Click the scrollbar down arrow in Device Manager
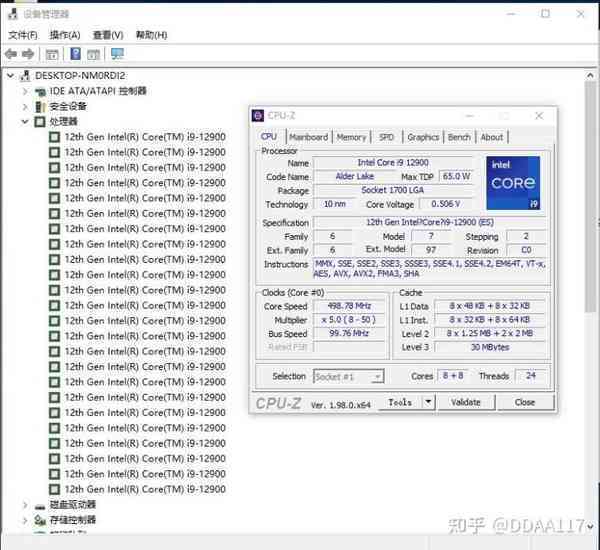 590,527
